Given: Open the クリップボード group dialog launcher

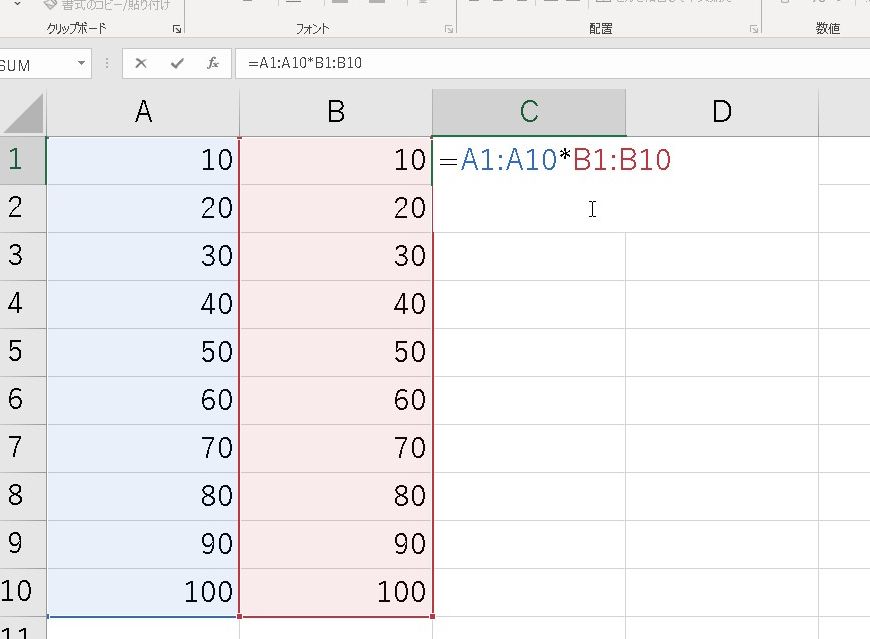Looking at the screenshot, I should (177, 30).
